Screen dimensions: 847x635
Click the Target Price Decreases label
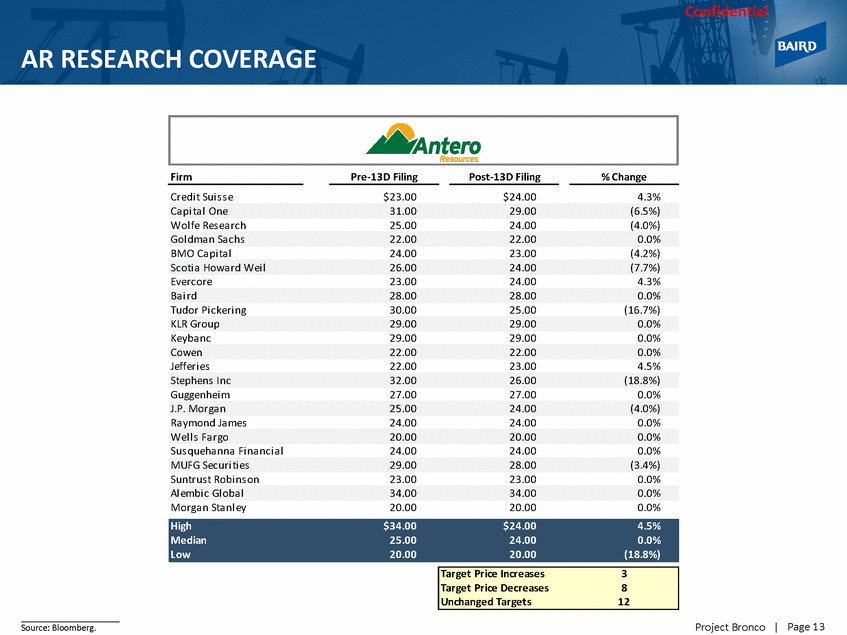[495, 588]
